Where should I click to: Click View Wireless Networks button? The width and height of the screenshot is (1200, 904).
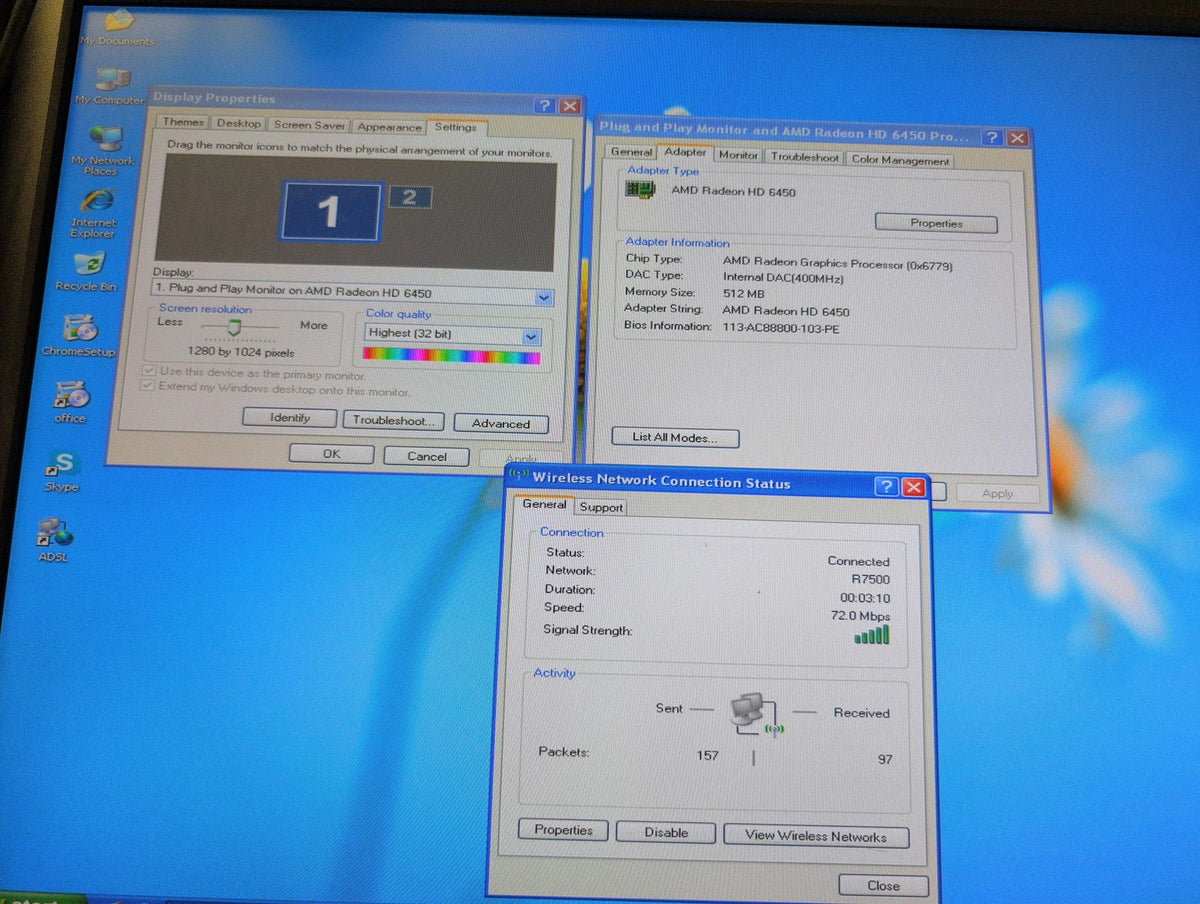click(815, 837)
